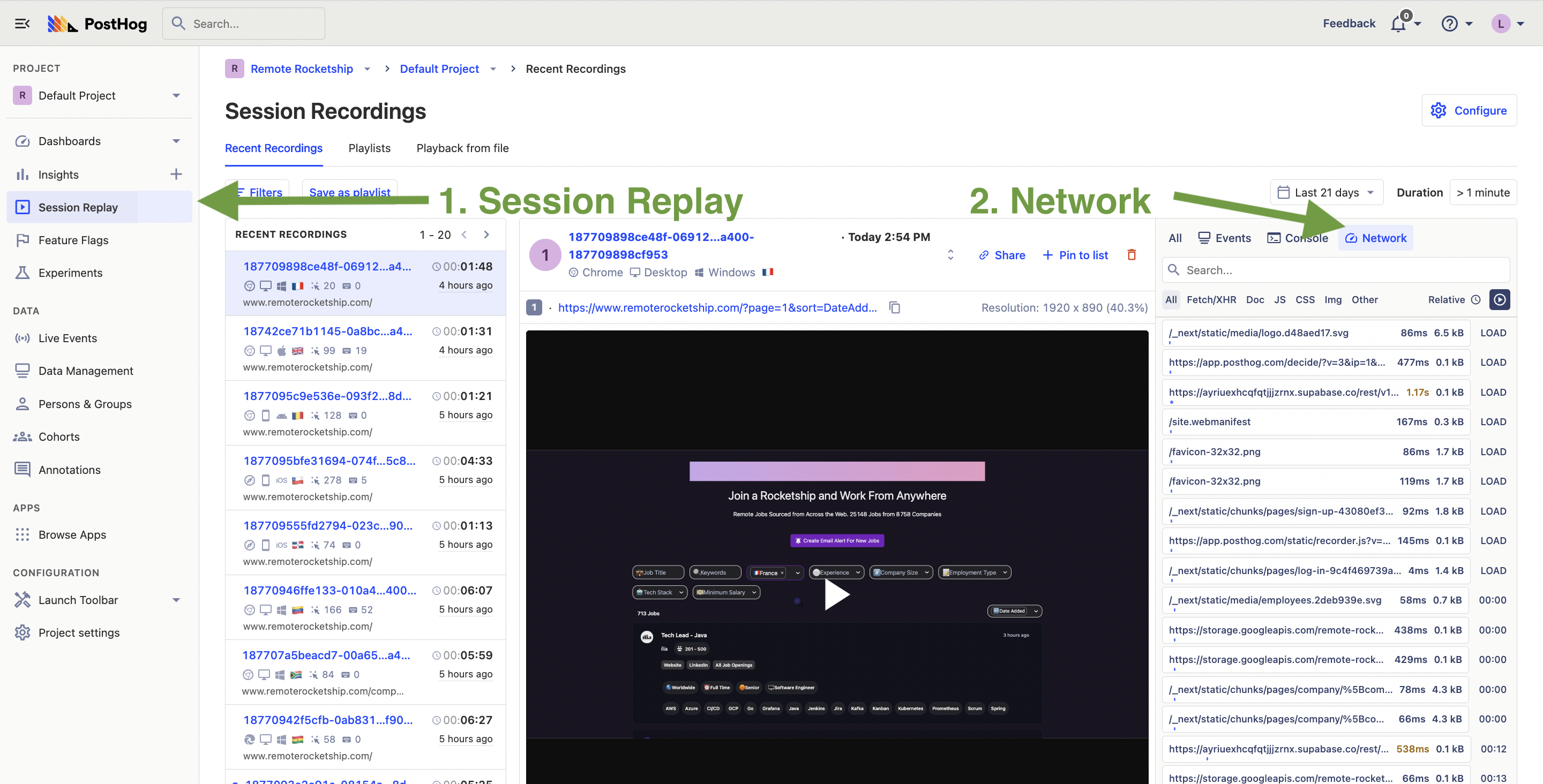The width and height of the screenshot is (1543, 784).
Task: Open the Filters panel
Action: point(258,192)
